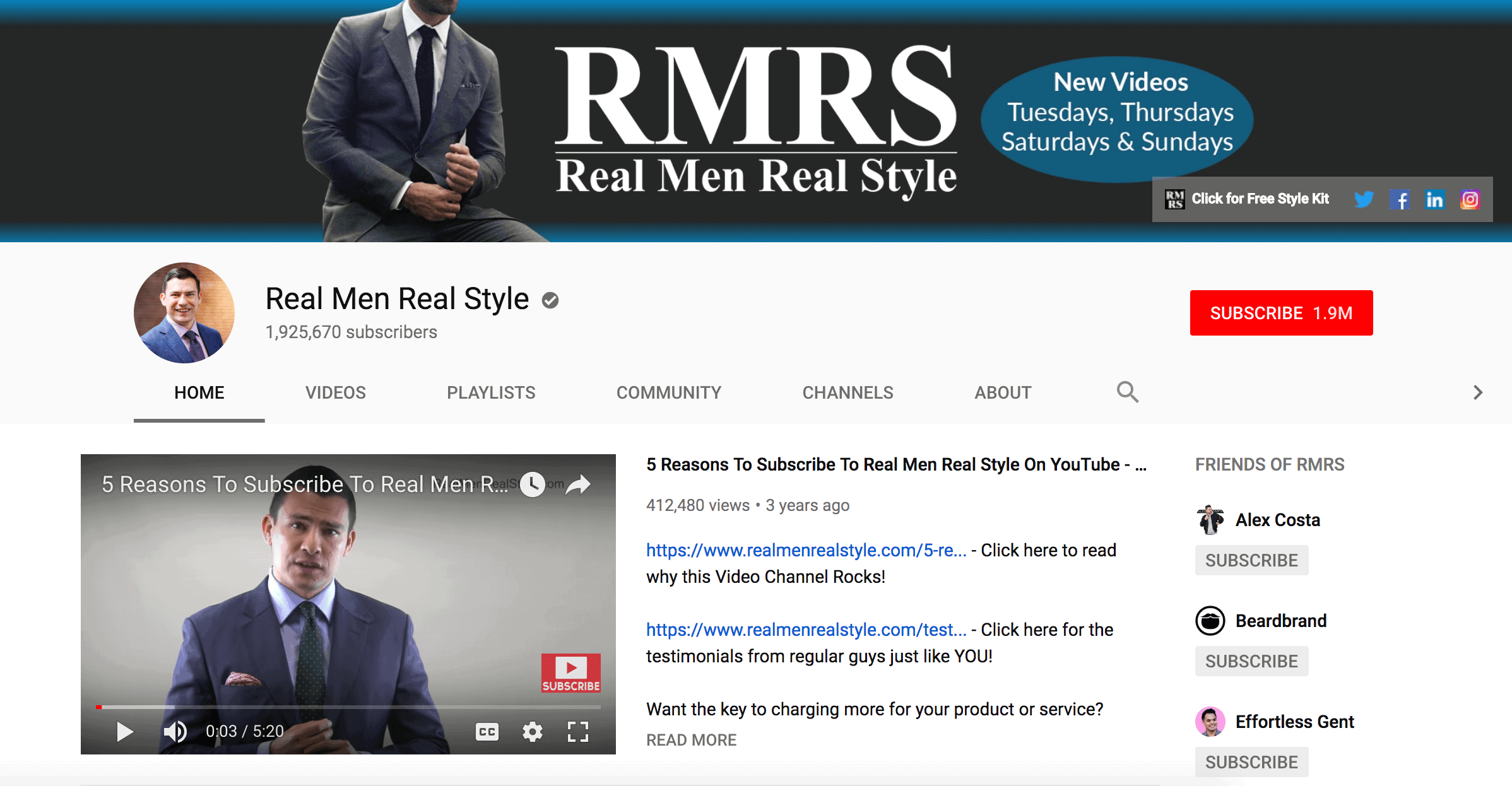The height and width of the screenshot is (786, 1512).
Task: Click the verified badge next to channel name
Action: click(x=550, y=300)
